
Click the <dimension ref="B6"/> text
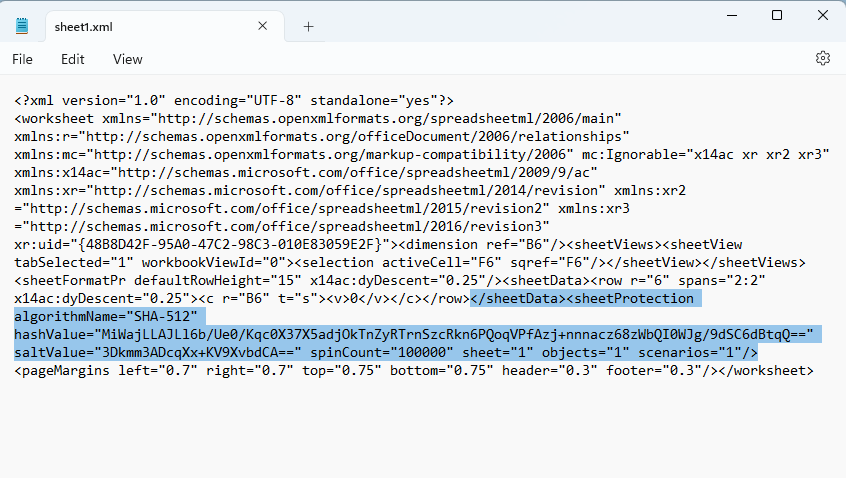[482, 244]
